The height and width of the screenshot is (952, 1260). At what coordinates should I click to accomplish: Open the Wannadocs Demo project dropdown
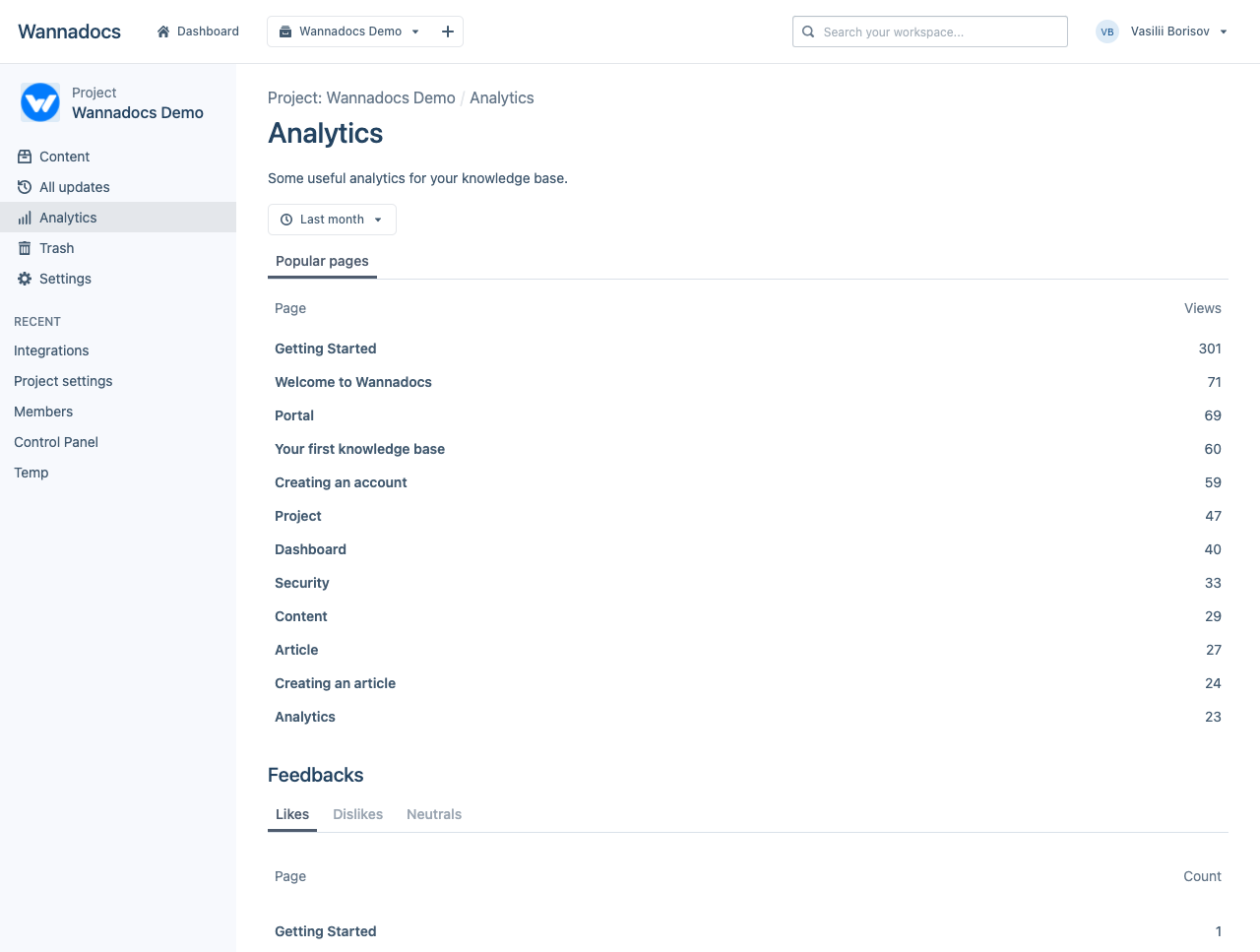350,32
